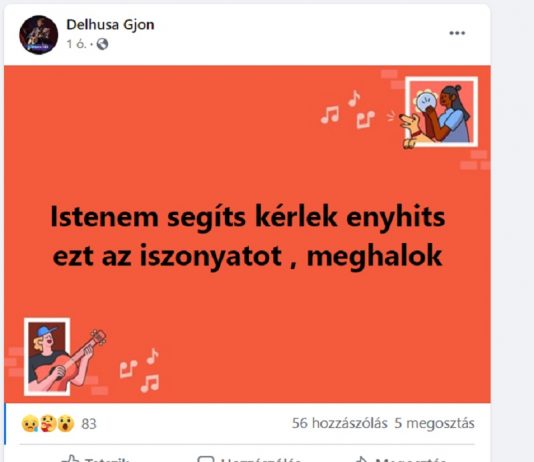
Task: Open the three-dot post options menu
Action: [457, 33]
